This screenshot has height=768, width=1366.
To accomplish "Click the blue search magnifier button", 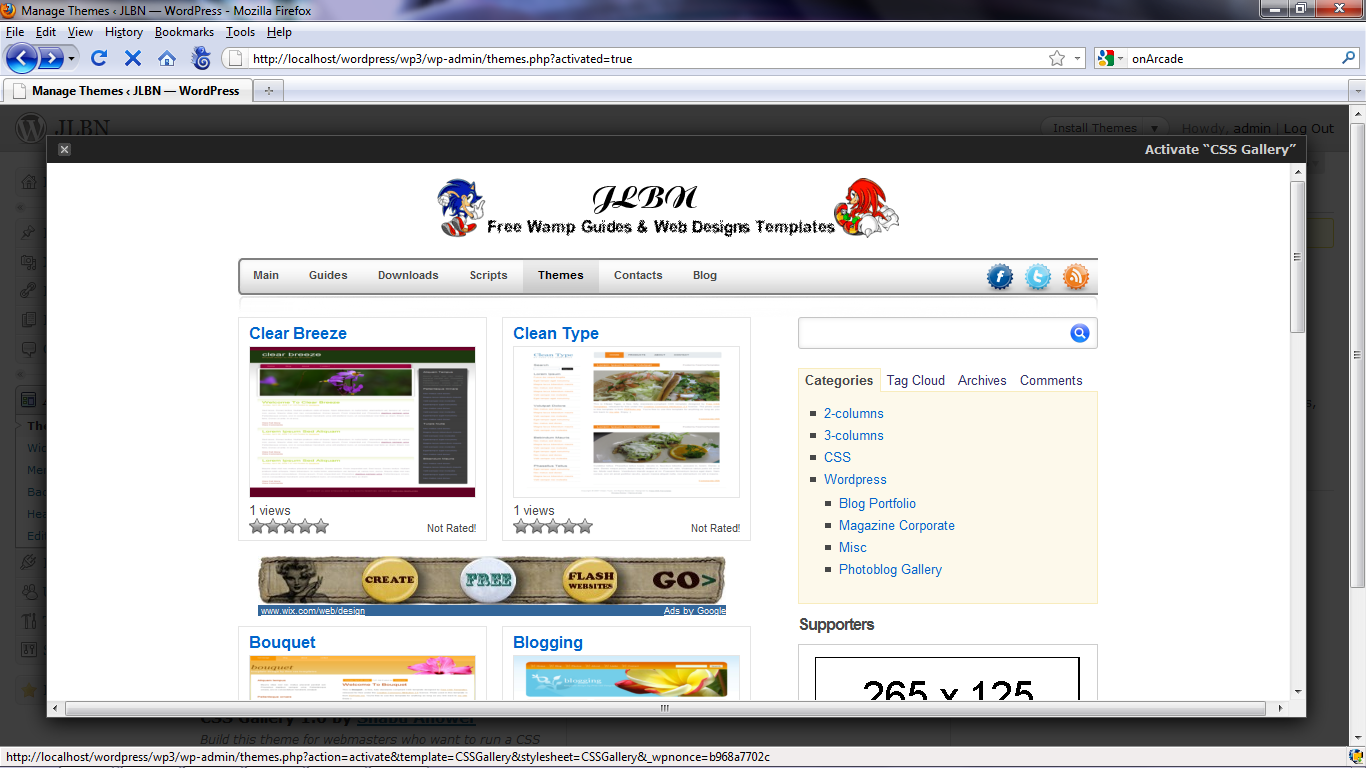I will click(x=1079, y=333).
